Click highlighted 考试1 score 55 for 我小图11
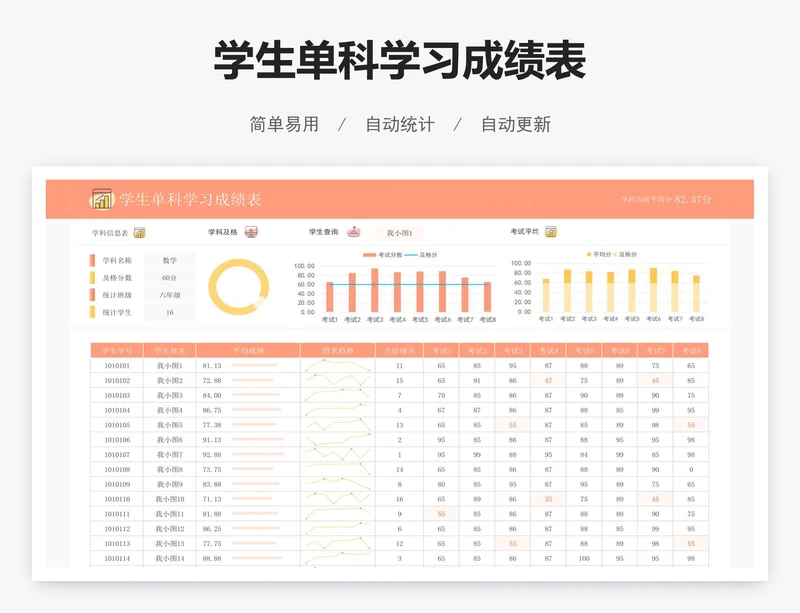This screenshot has width=800, height=613. [441, 514]
